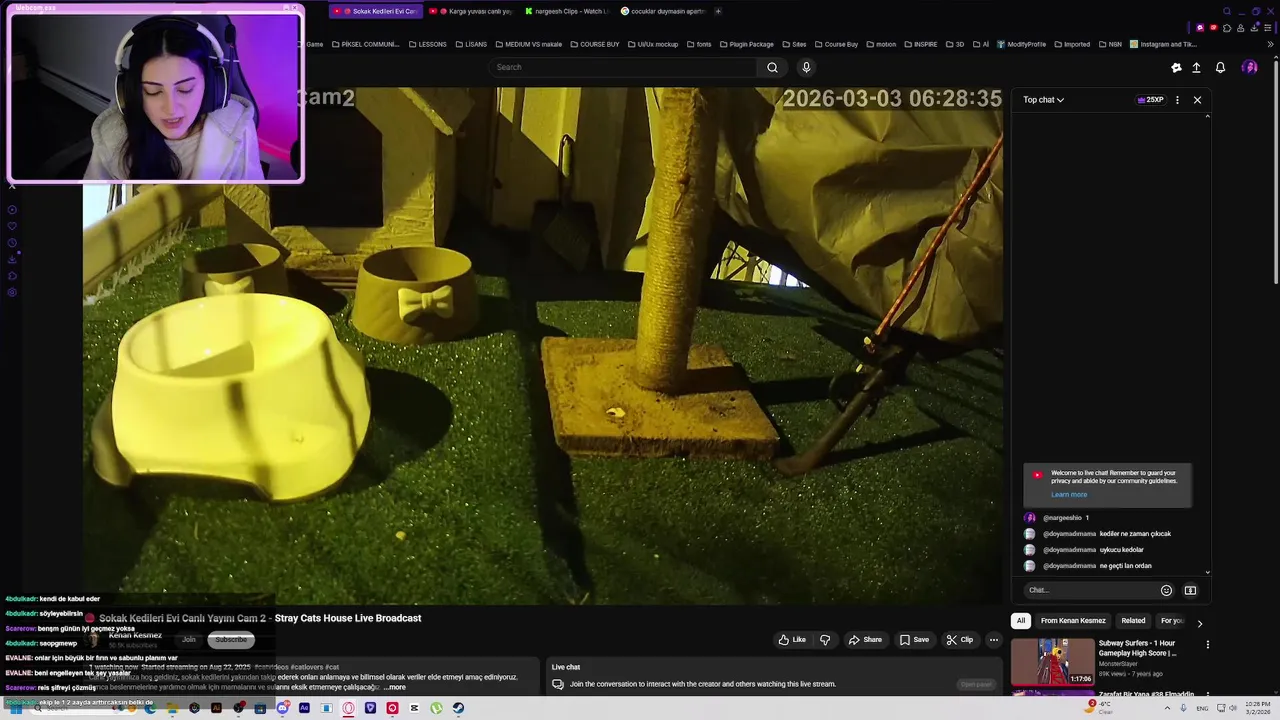
Task: Open the LESSONS bookmark folder
Action: [x=428, y=44]
